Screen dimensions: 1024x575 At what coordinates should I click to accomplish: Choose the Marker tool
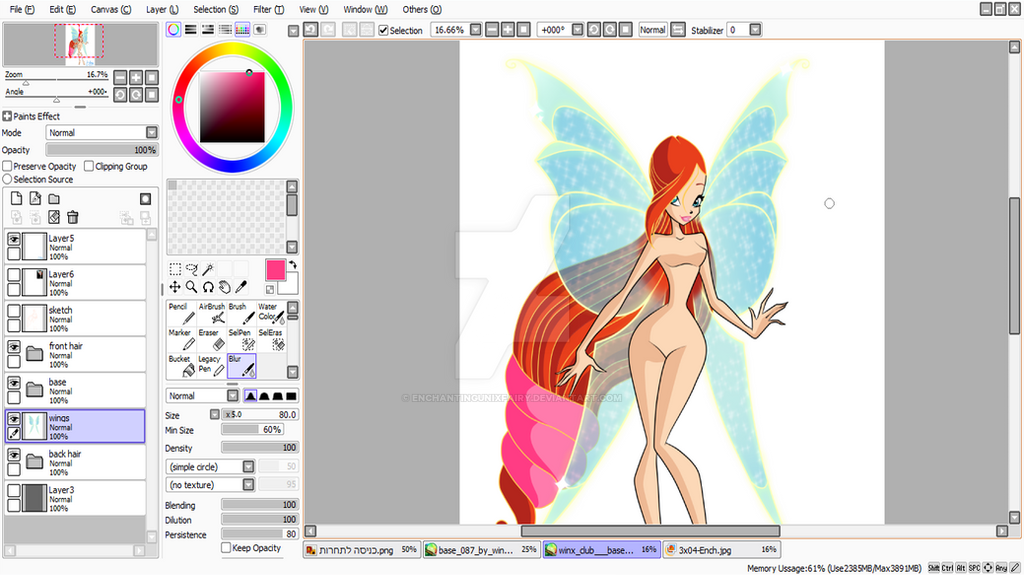point(182,340)
